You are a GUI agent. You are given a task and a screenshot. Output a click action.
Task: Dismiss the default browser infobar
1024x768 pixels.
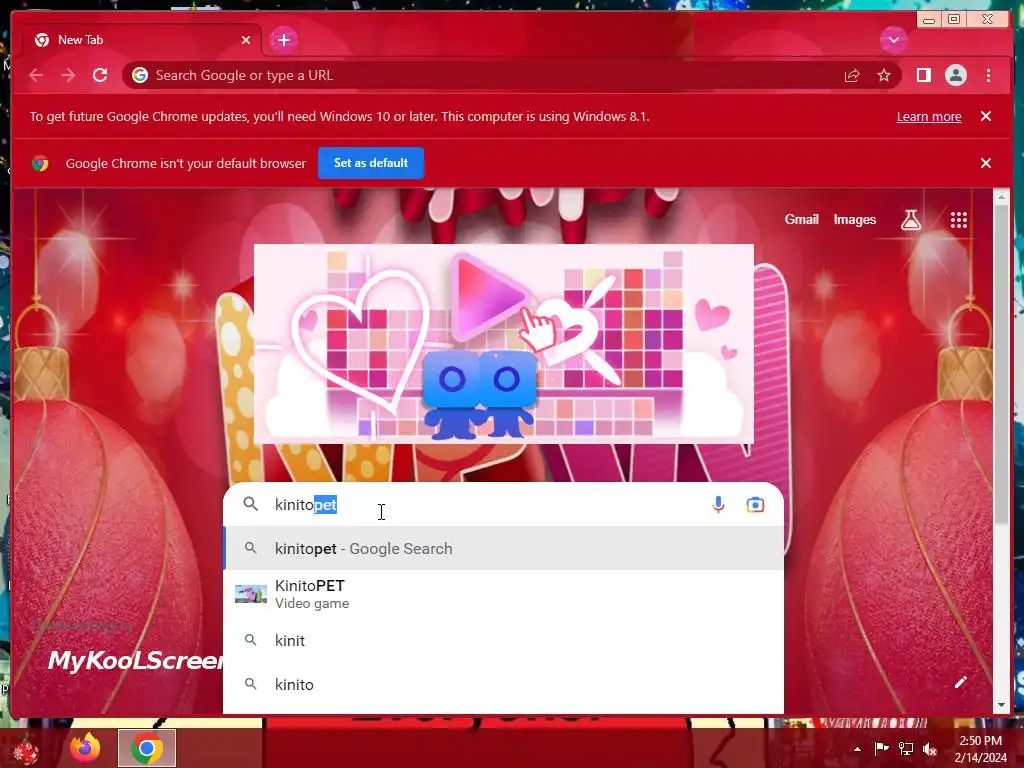985,163
